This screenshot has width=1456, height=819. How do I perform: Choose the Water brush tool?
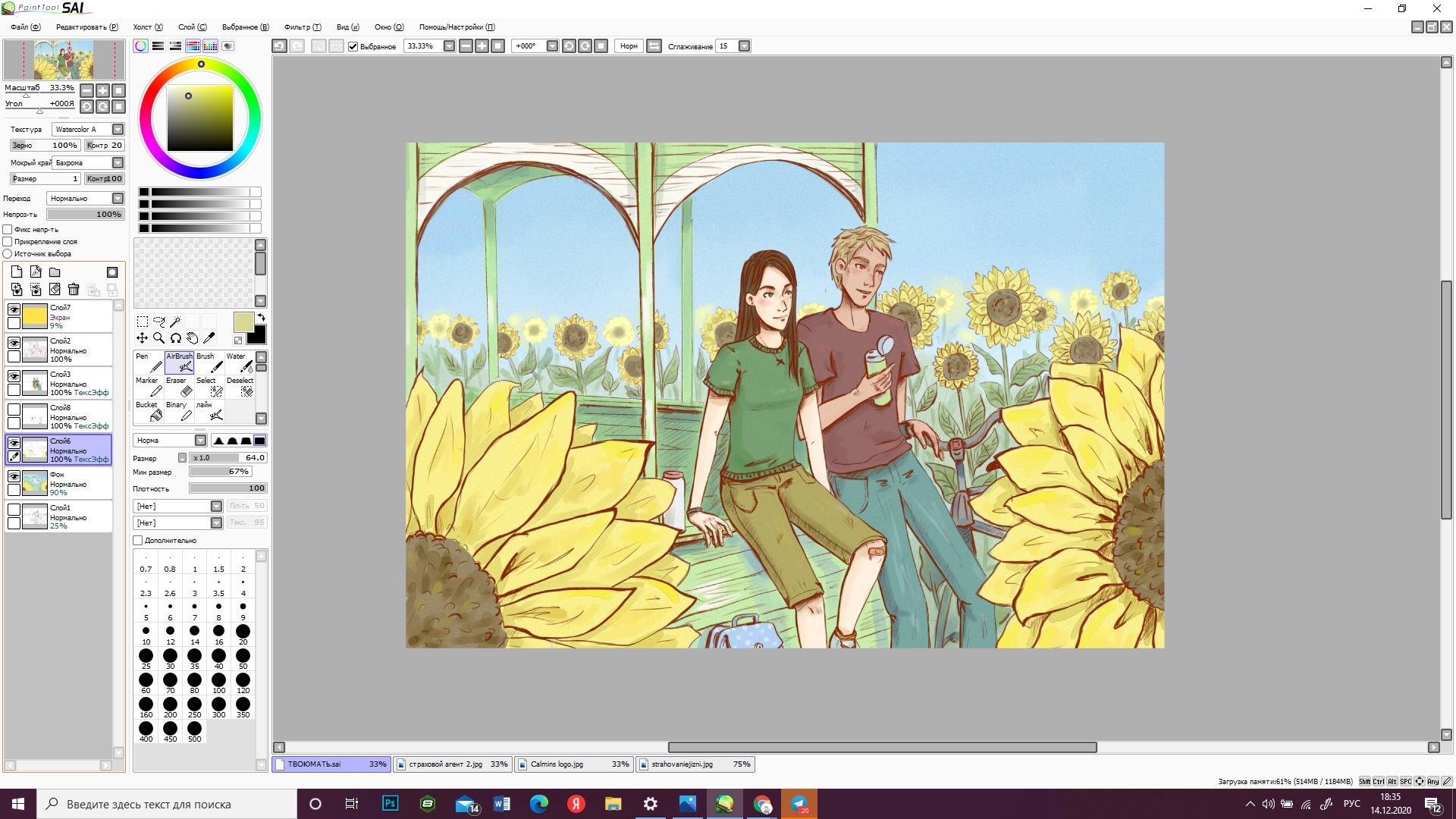[240, 363]
